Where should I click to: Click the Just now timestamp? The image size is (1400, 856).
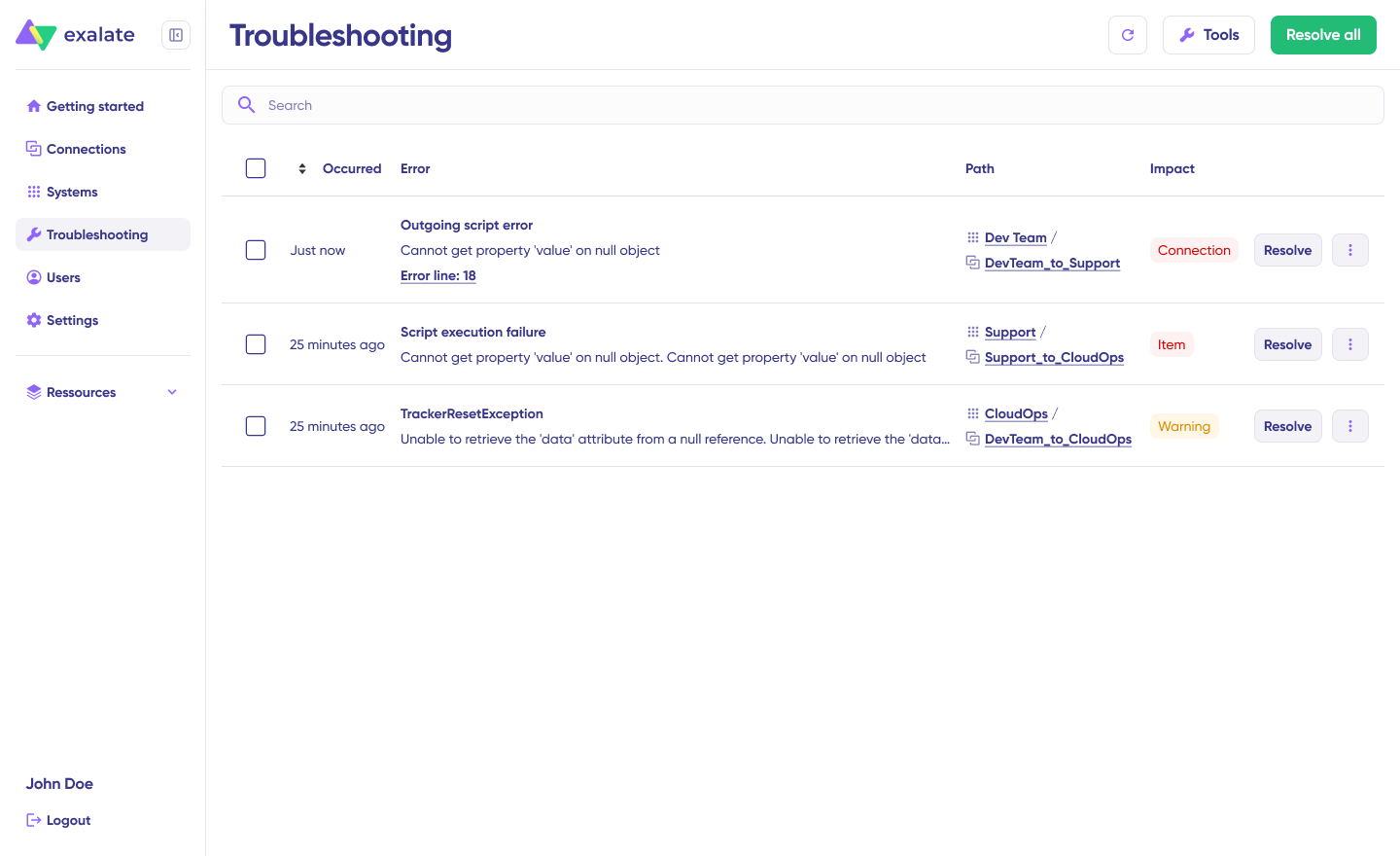[317, 250]
